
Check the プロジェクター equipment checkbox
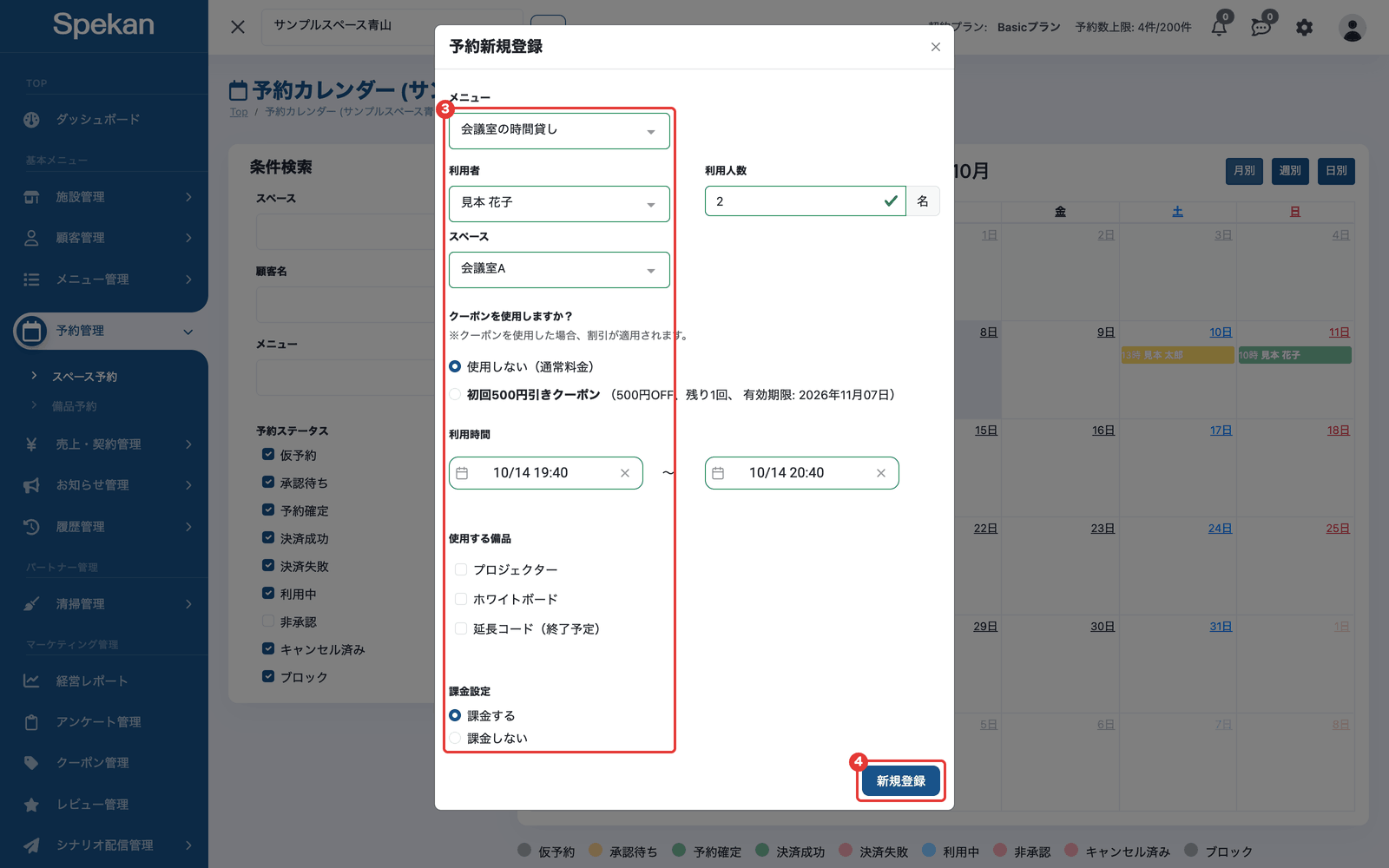[x=461, y=569]
